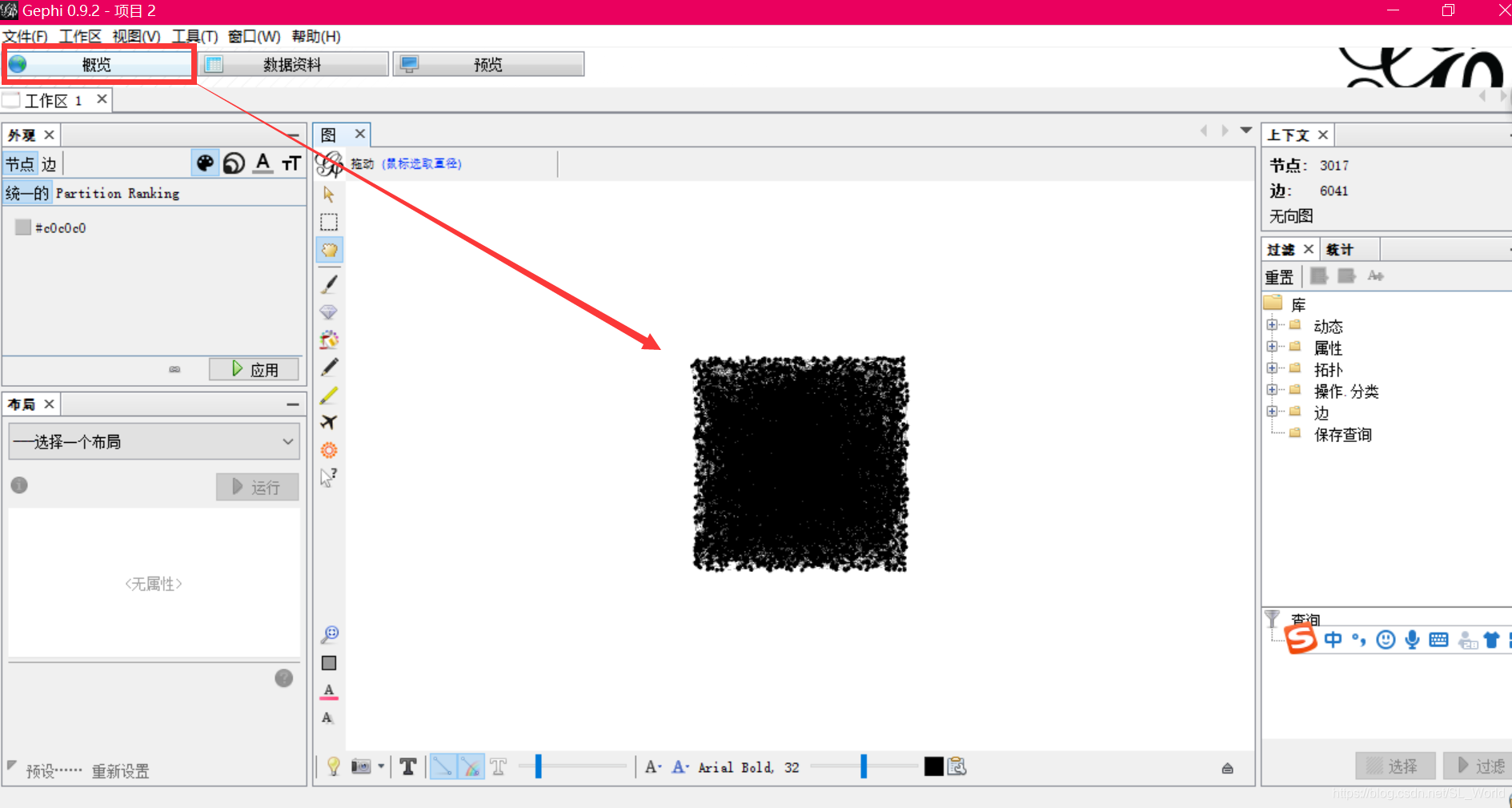Screen dimensions: 1512x808
Task: Open the 窗口(W) menu
Action: [x=254, y=37]
